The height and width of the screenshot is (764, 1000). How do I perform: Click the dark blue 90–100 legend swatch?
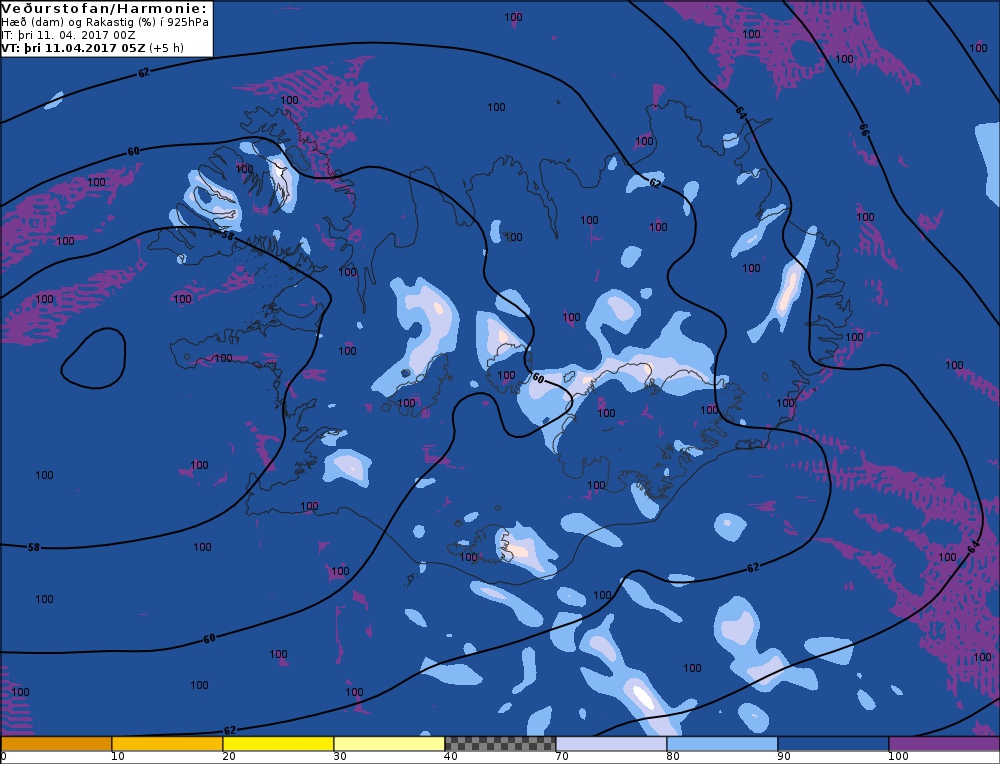[x=833, y=744]
